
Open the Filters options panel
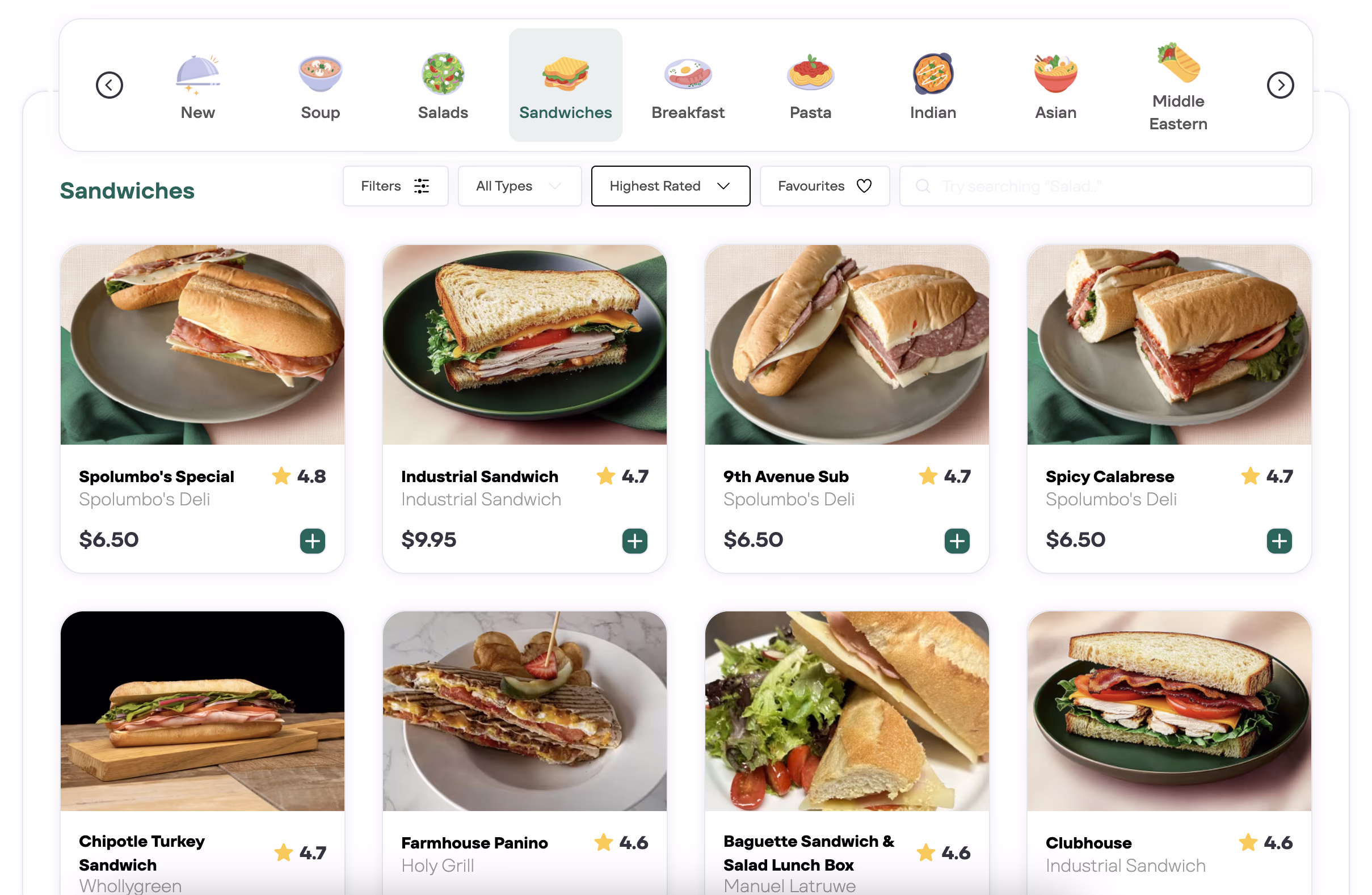(x=395, y=186)
